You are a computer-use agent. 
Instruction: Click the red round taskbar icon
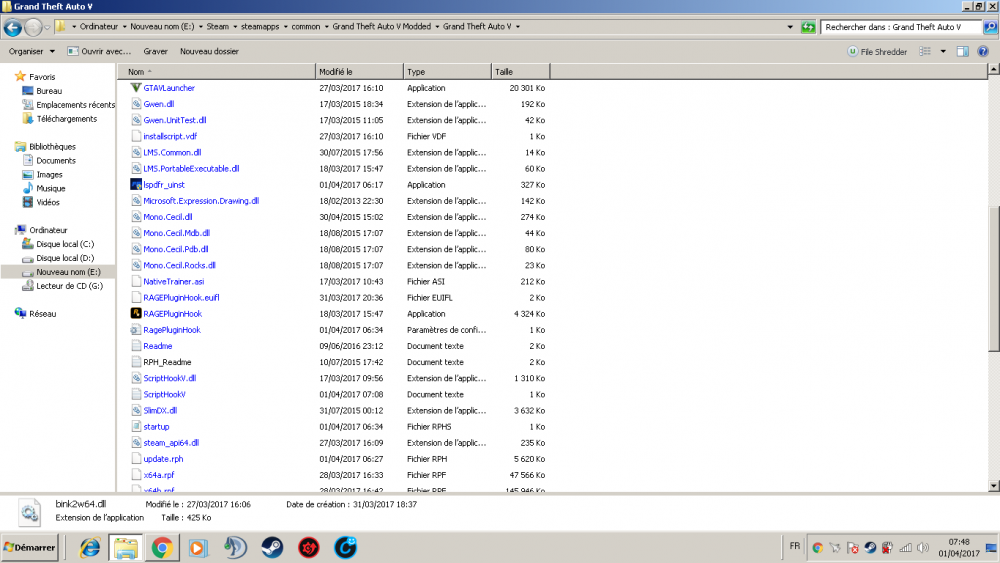tap(309, 548)
